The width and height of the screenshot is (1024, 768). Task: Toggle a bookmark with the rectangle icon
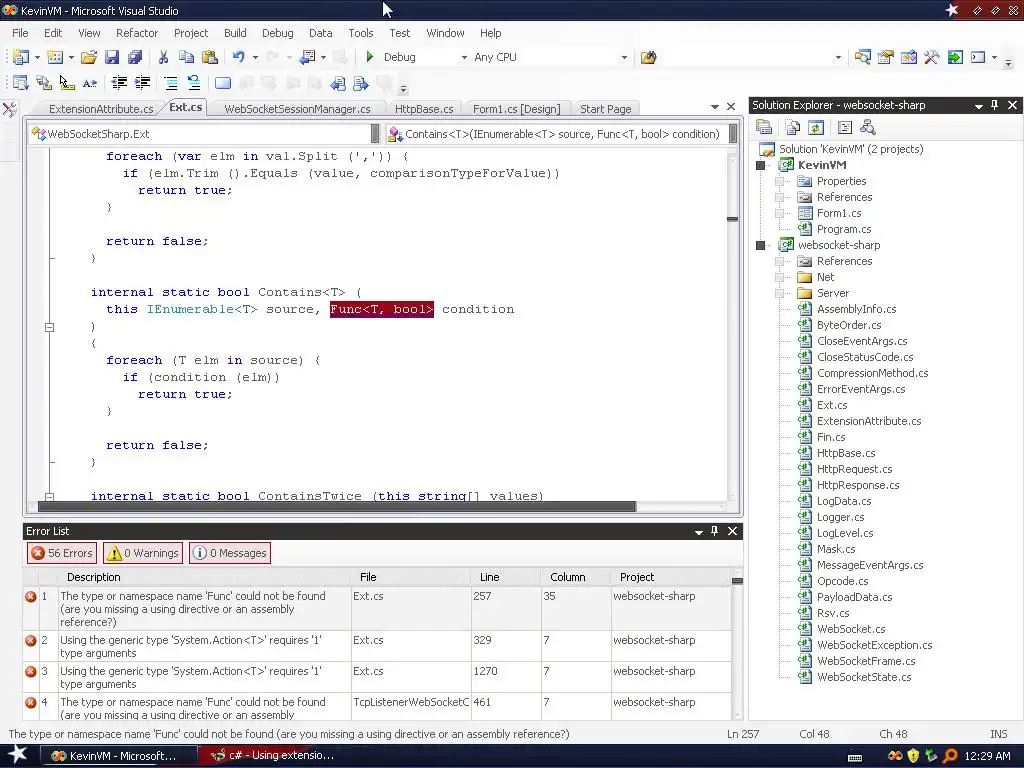223,83
